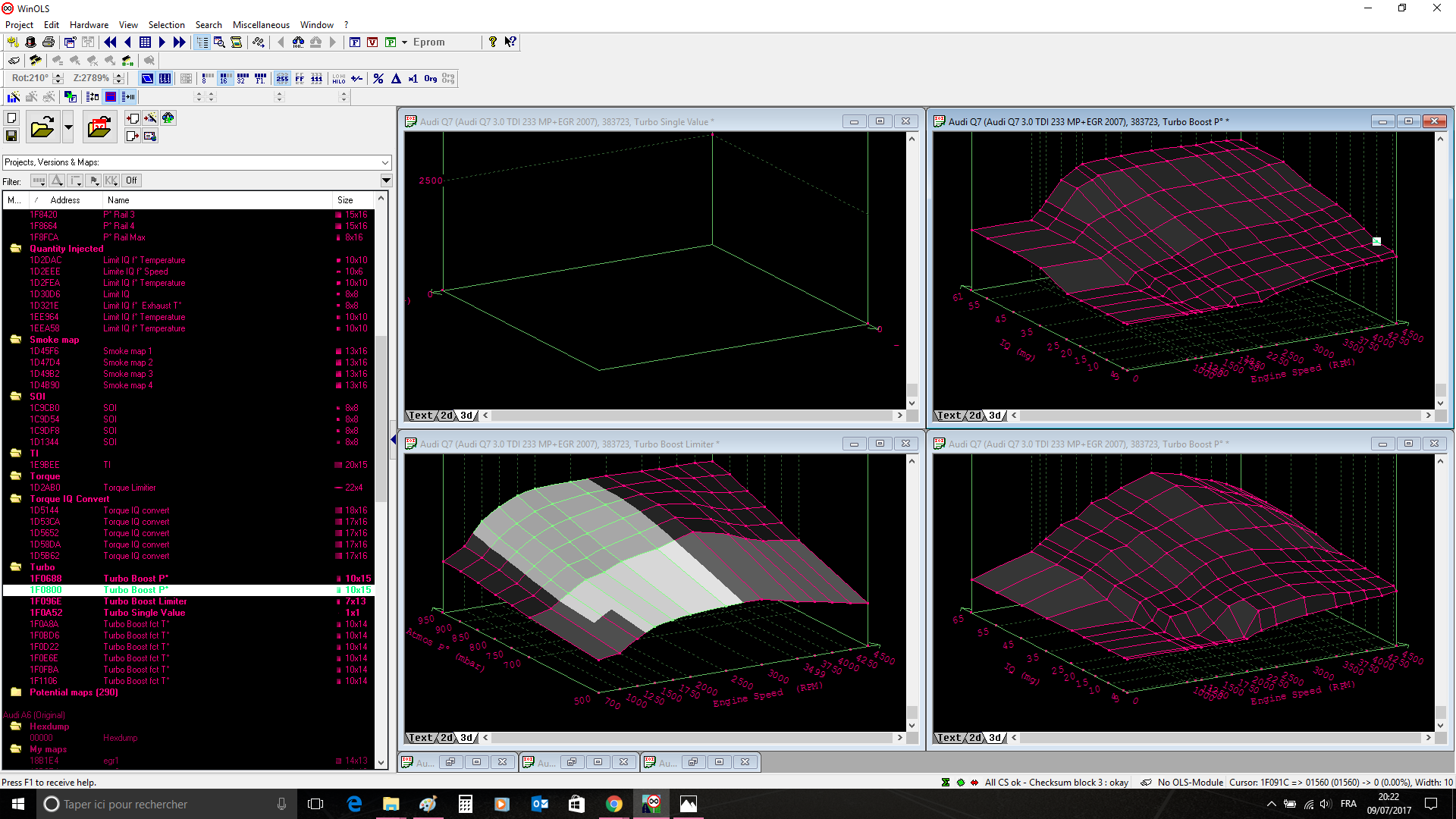Open dropdown arrow beside open project button
1456x819 pixels.
[68, 127]
